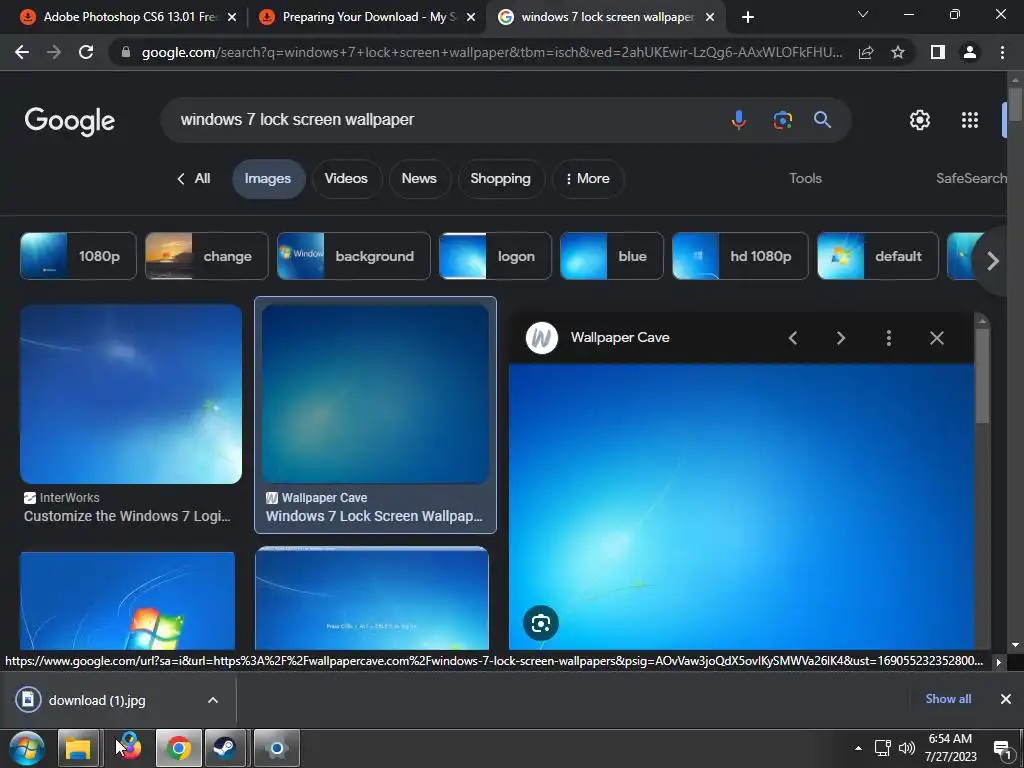Open the Wallpaper Cave source title

pyautogui.click(x=620, y=338)
